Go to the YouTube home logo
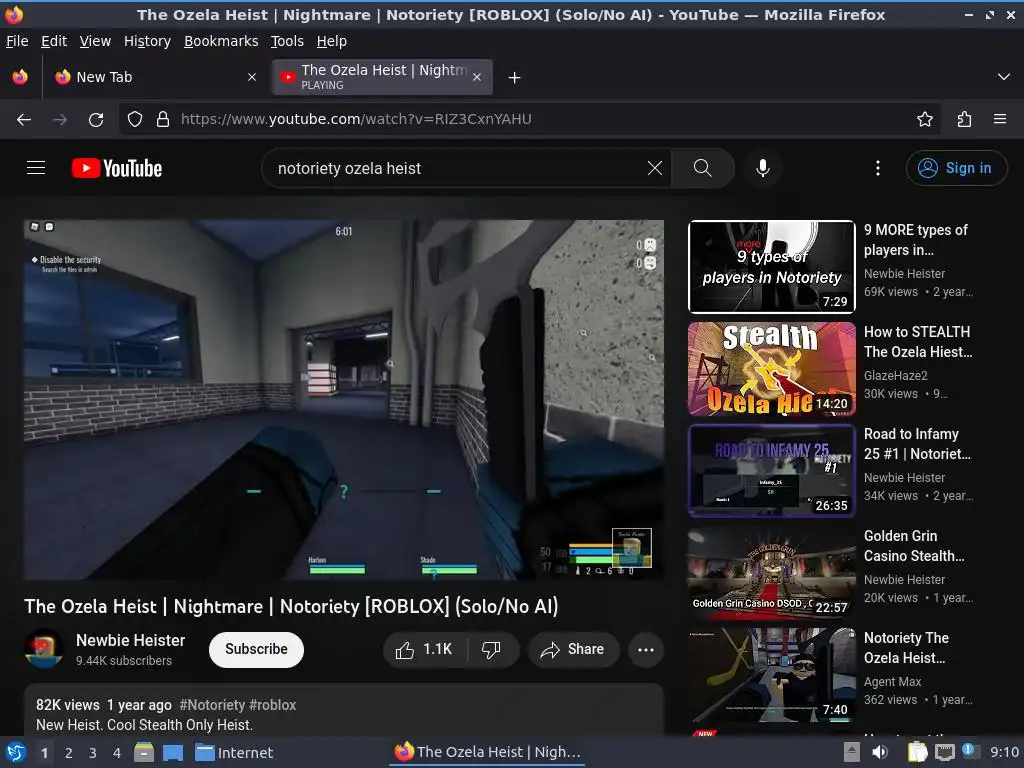 click(117, 168)
